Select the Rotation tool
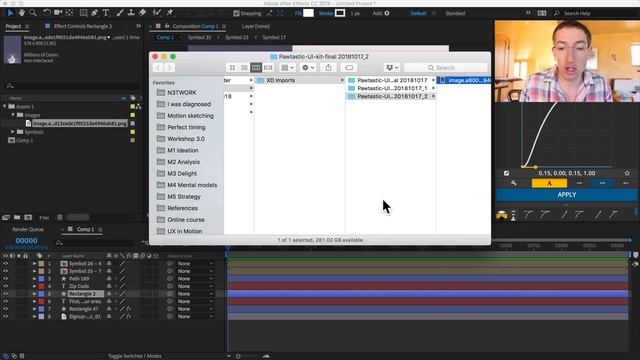Image resolution: width=640 pixels, height=360 pixels. [x=47, y=13]
